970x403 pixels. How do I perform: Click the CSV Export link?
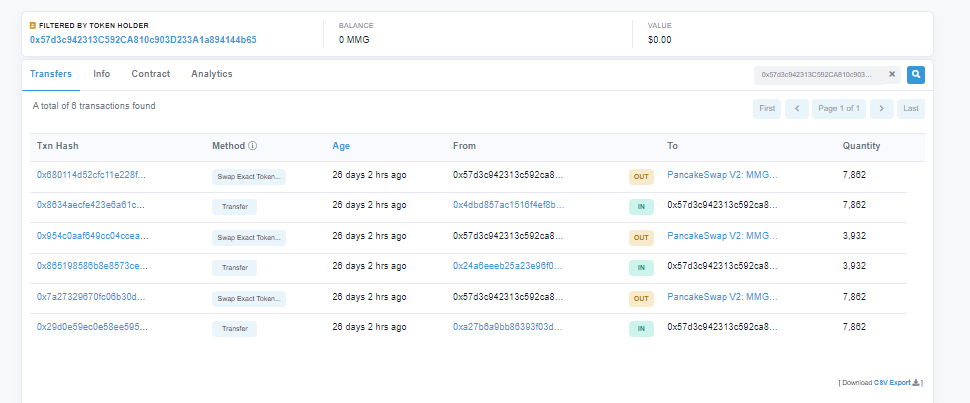click(892, 383)
